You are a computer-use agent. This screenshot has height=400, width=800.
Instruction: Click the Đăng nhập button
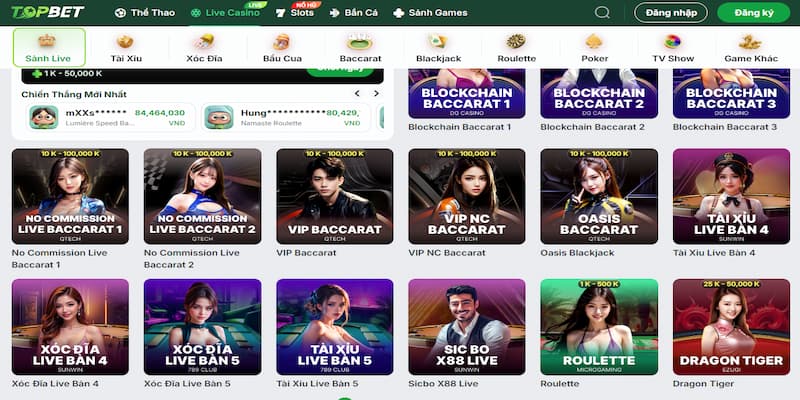670,13
